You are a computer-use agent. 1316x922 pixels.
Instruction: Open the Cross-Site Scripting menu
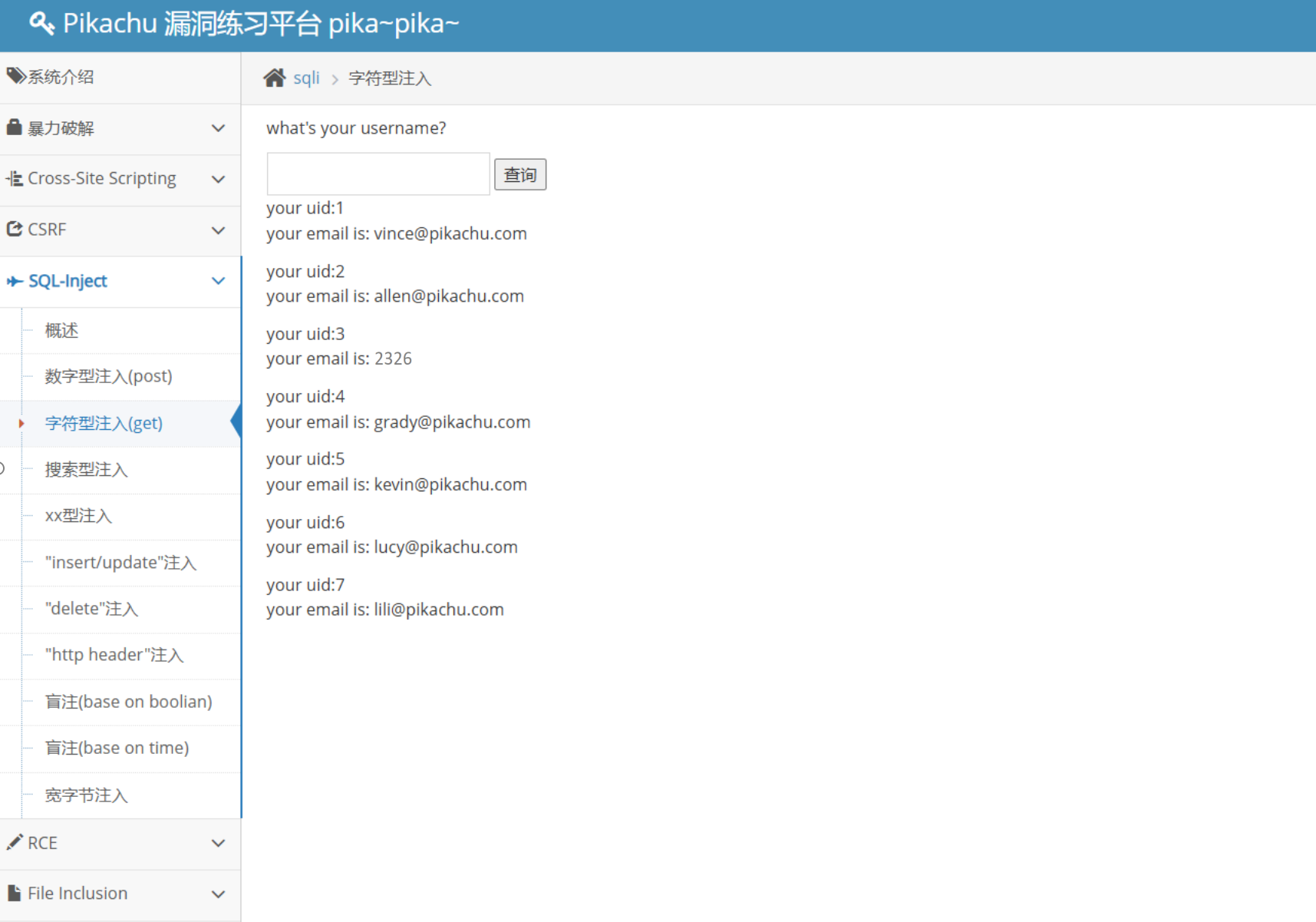pyautogui.click(x=120, y=180)
